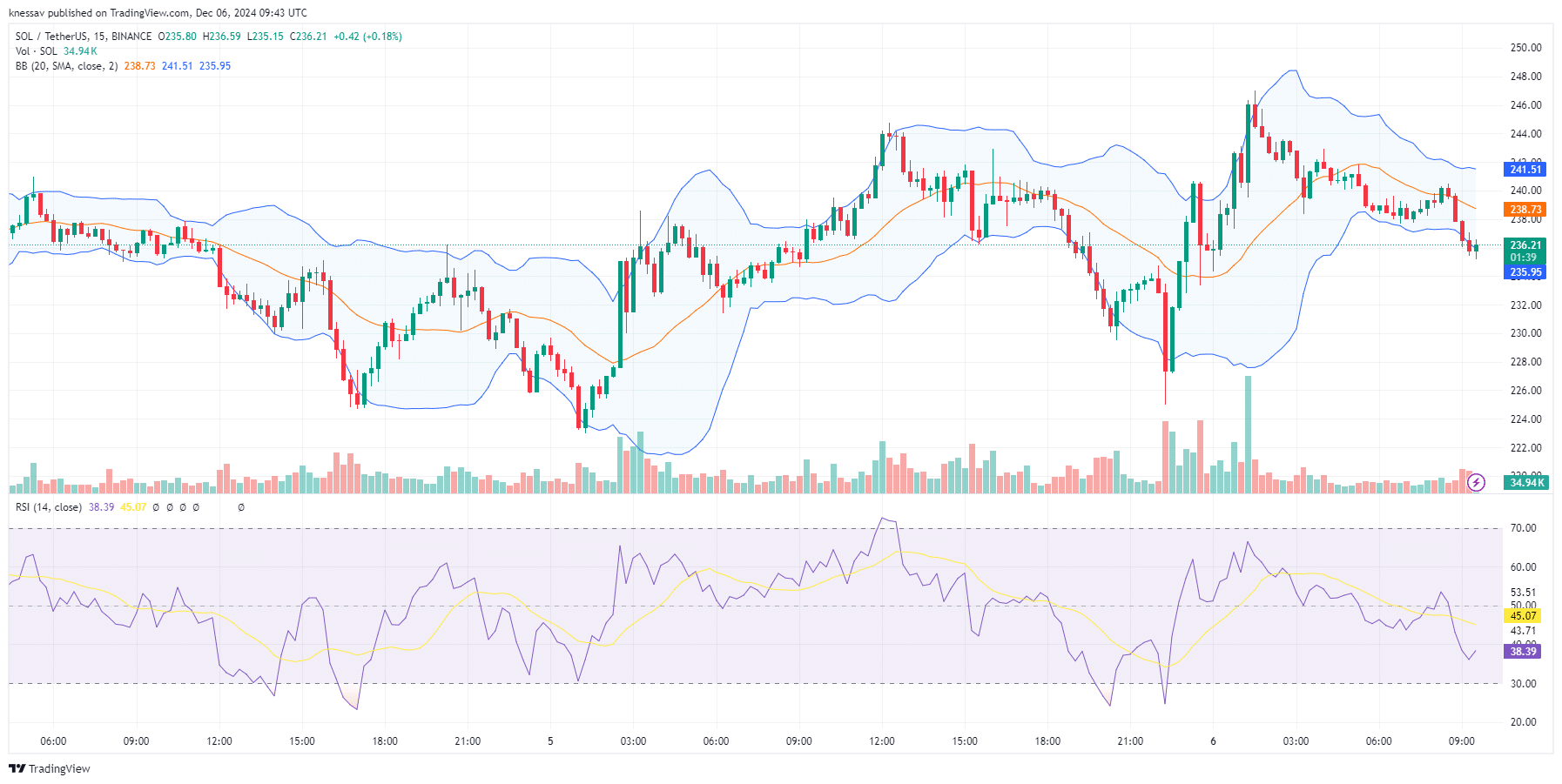The height and width of the screenshot is (784, 1562).
Task: Click the 244.00 price axis label
Action: pyautogui.click(x=1525, y=134)
